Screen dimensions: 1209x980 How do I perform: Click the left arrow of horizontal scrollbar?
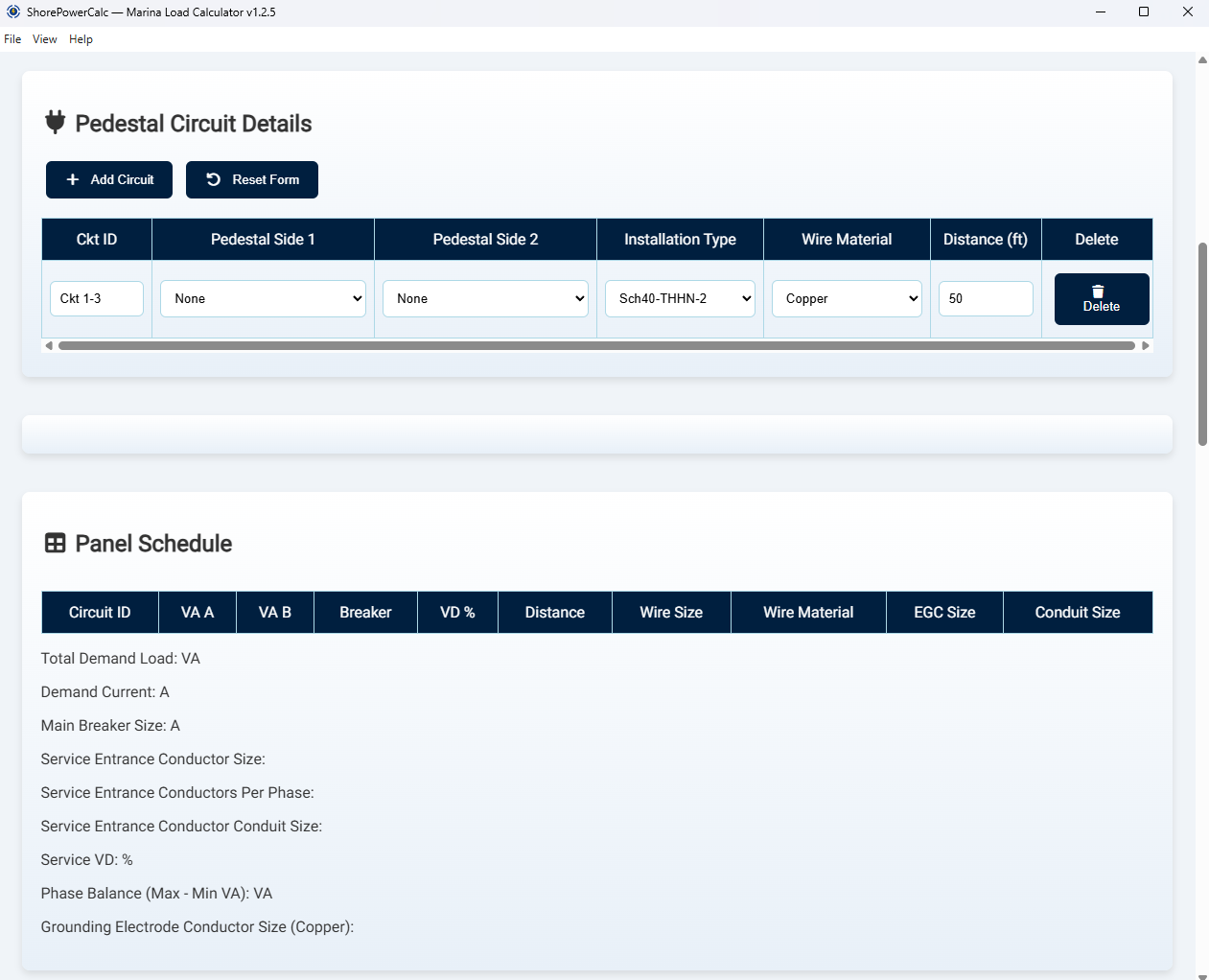49,346
